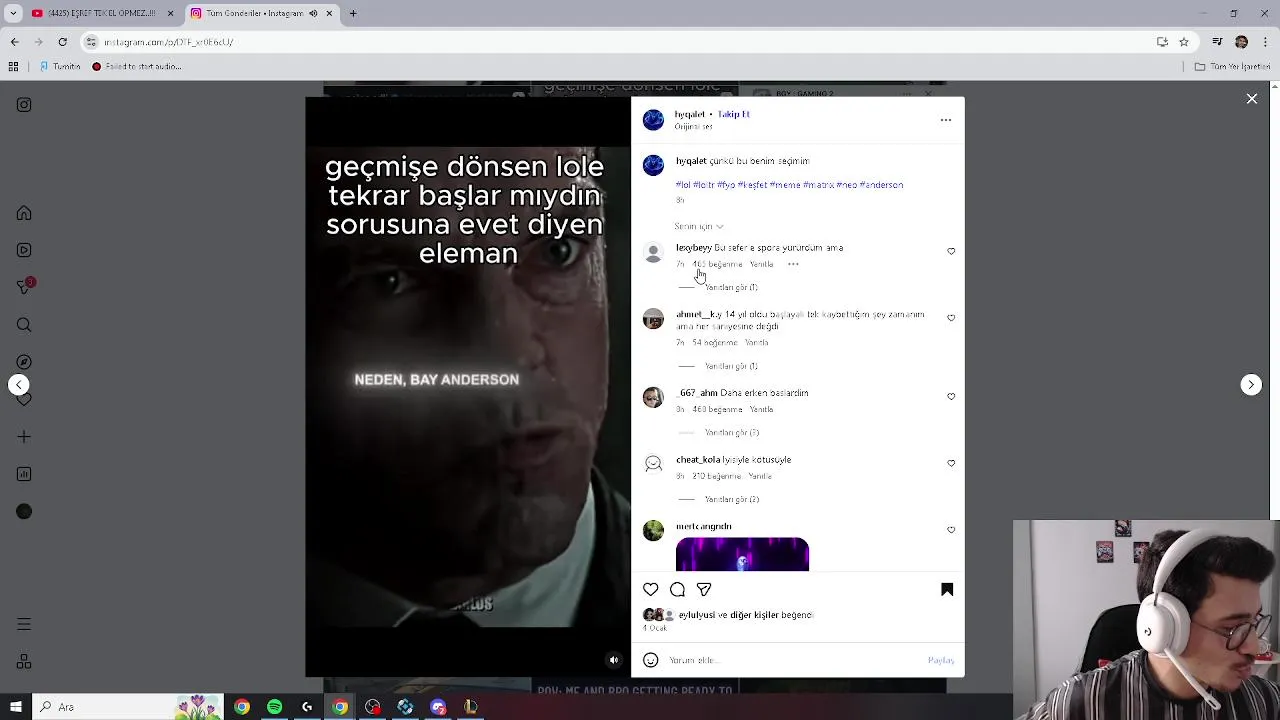Click the #anderson hashtag
Image resolution: width=1280 pixels, height=720 pixels.
pos(881,185)
